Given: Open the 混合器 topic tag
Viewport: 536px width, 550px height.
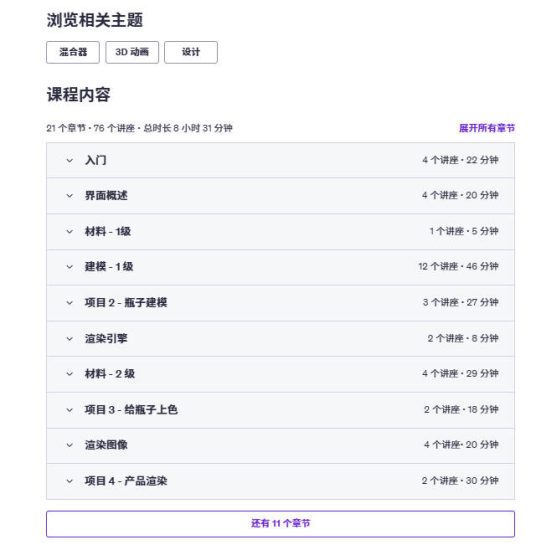Looking at the screenshot, I should click(x=73, y=52).
